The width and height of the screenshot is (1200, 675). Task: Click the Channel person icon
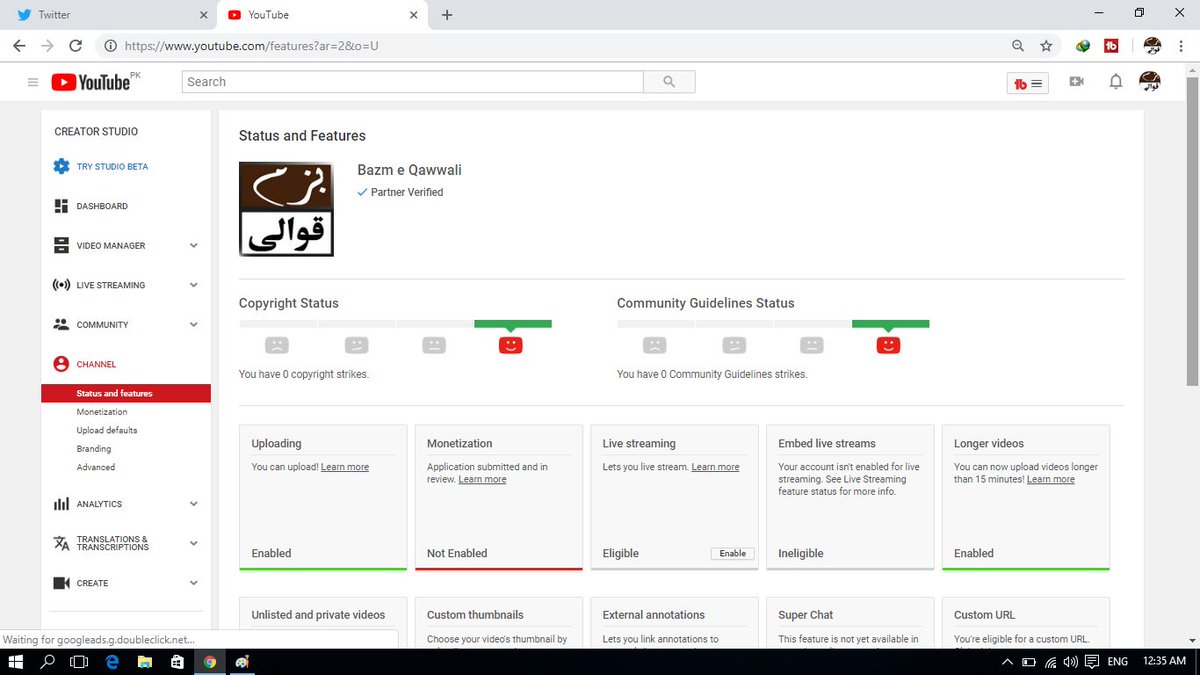coord(61,364)
